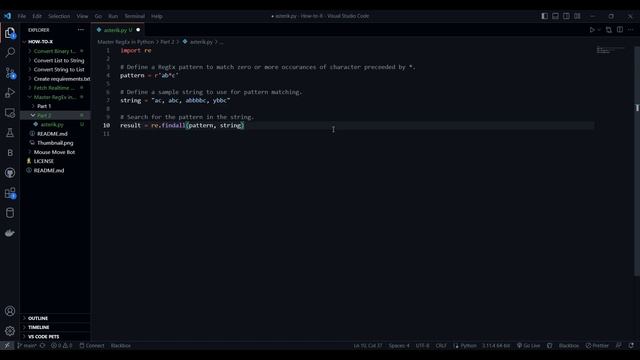Toggle the secondary side bar layout icon
The image size is (640, 360).
point(566,16)
